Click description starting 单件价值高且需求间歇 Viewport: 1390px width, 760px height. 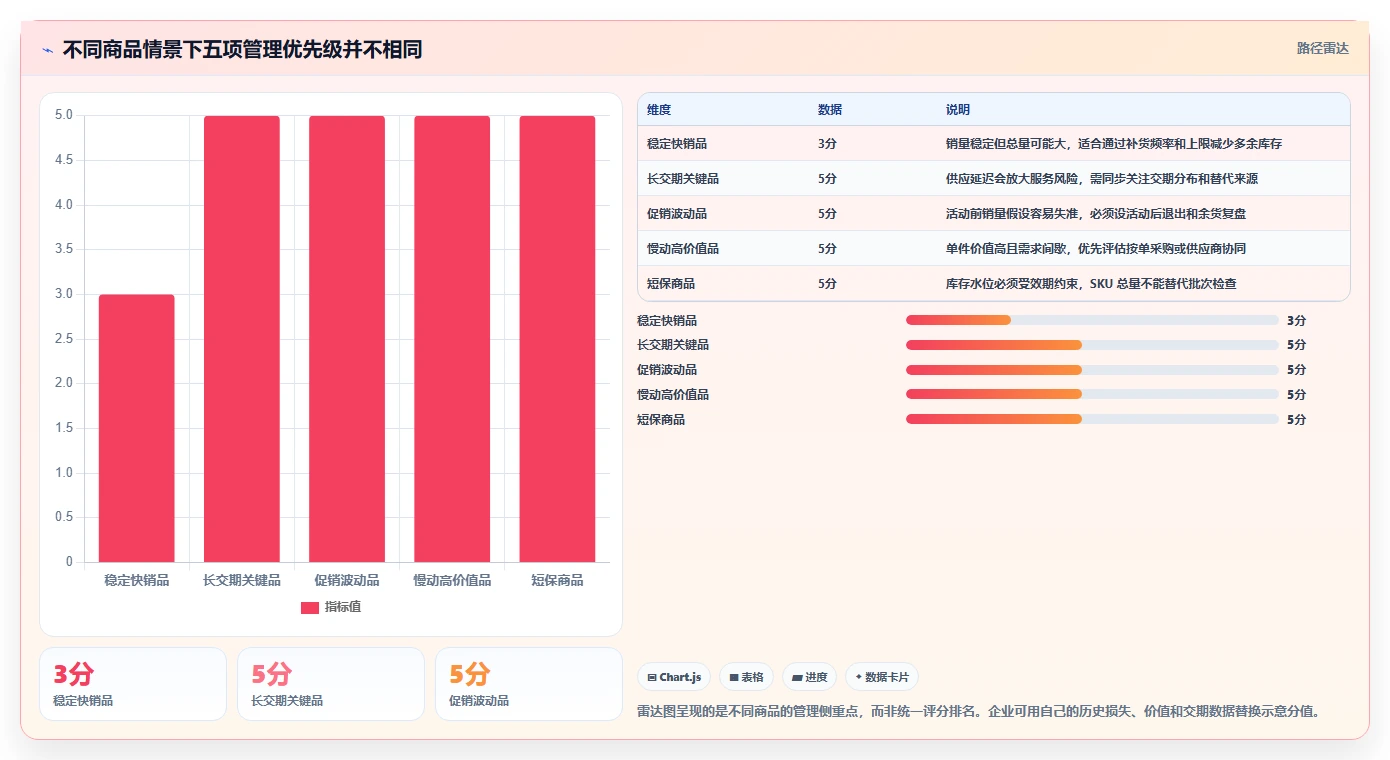[x=1096, y=249]
